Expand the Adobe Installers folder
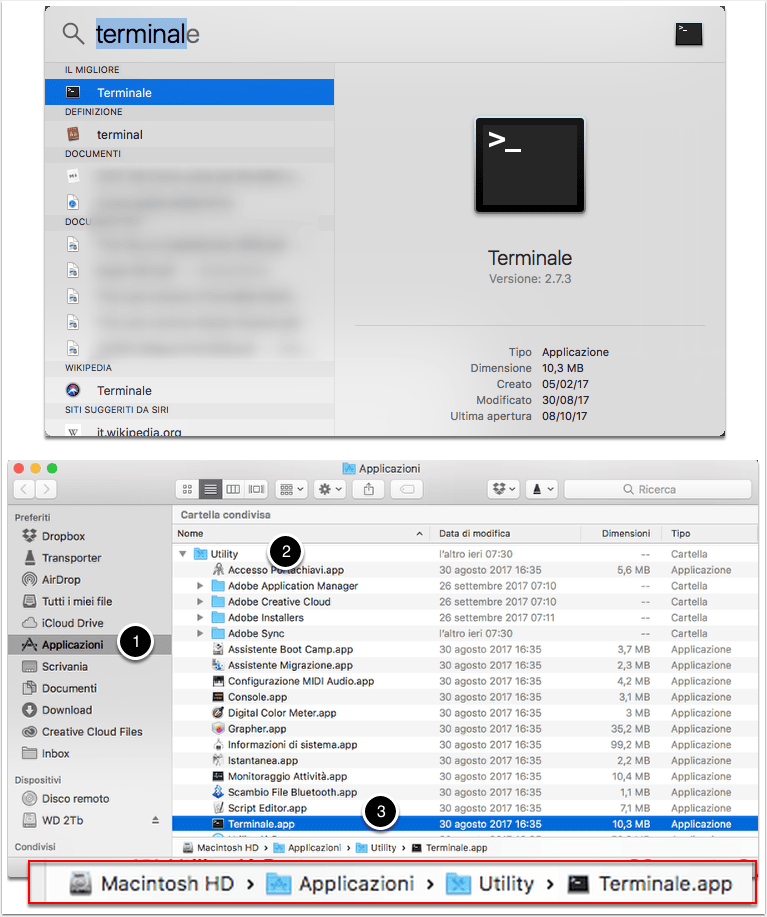Screen dimensions: 767x917 [x=200, y=617]
